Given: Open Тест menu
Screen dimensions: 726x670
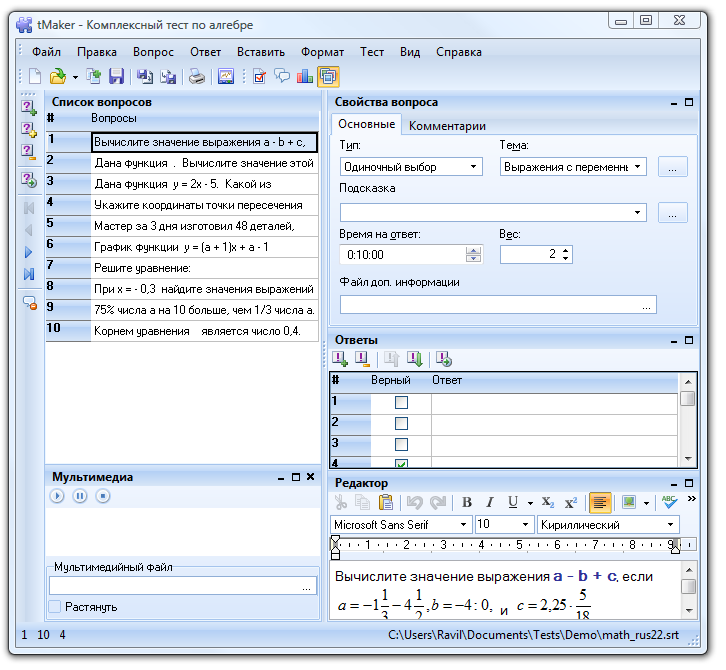Looking at the screenshot, I should point(372,52).
